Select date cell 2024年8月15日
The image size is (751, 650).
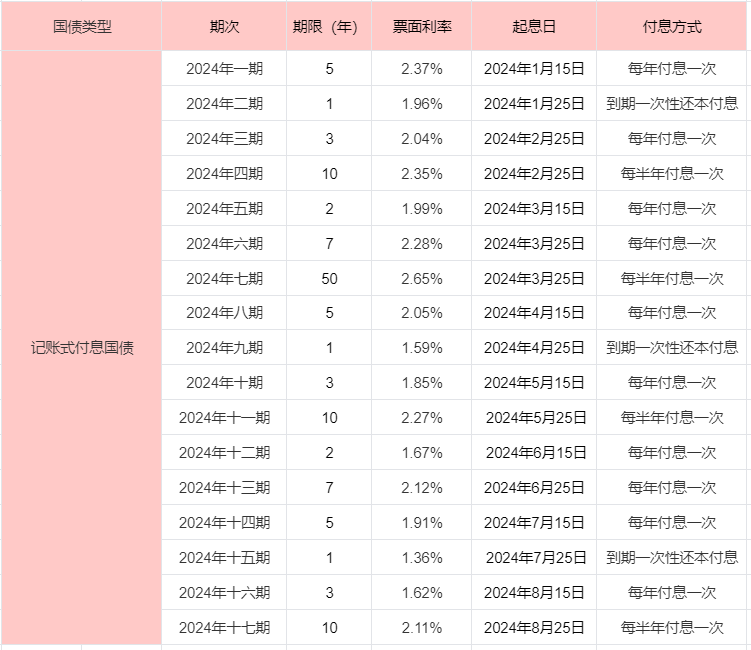tap(534, 592)
